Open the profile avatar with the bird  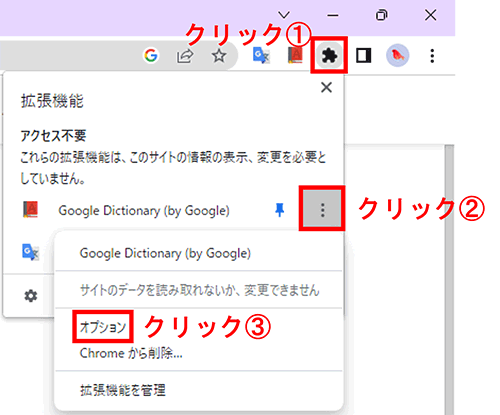(x=398, y=55)
